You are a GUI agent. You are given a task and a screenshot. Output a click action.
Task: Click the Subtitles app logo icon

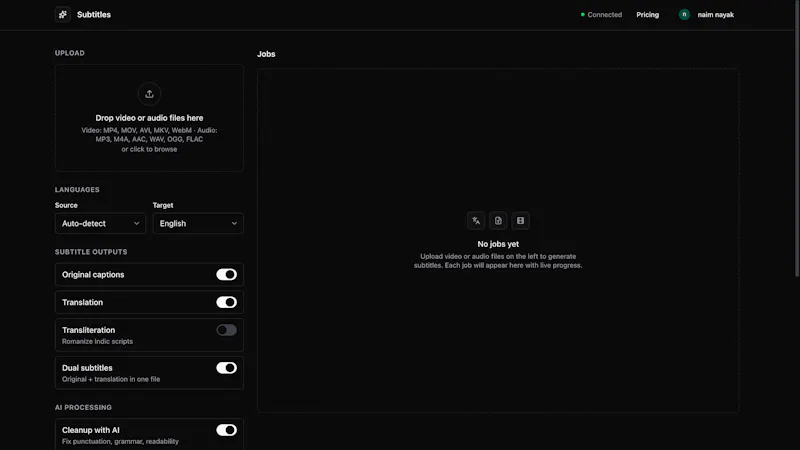click(x=63, y=14)
